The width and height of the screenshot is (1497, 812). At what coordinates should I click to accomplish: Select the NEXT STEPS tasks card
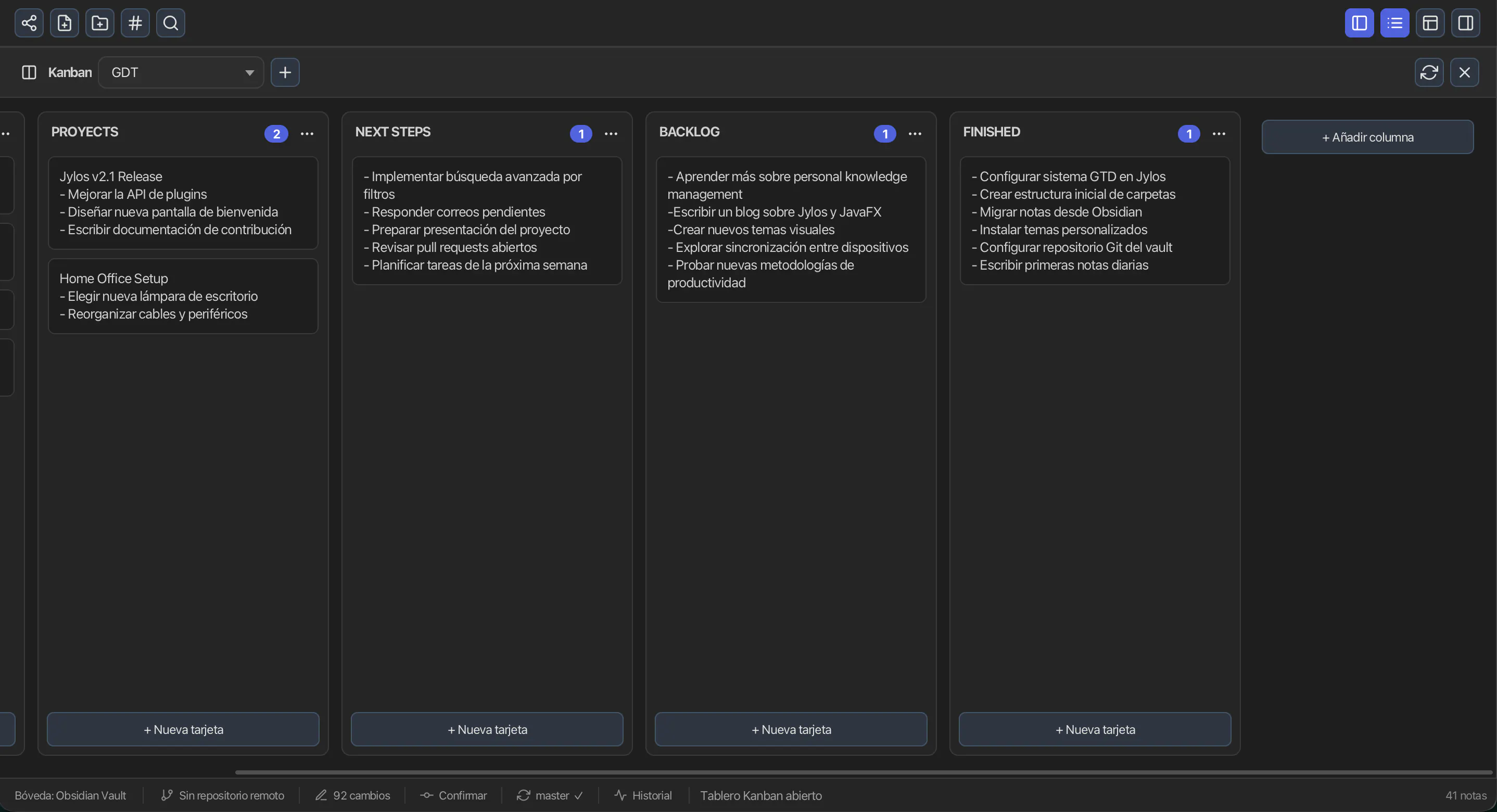[487, 221]
